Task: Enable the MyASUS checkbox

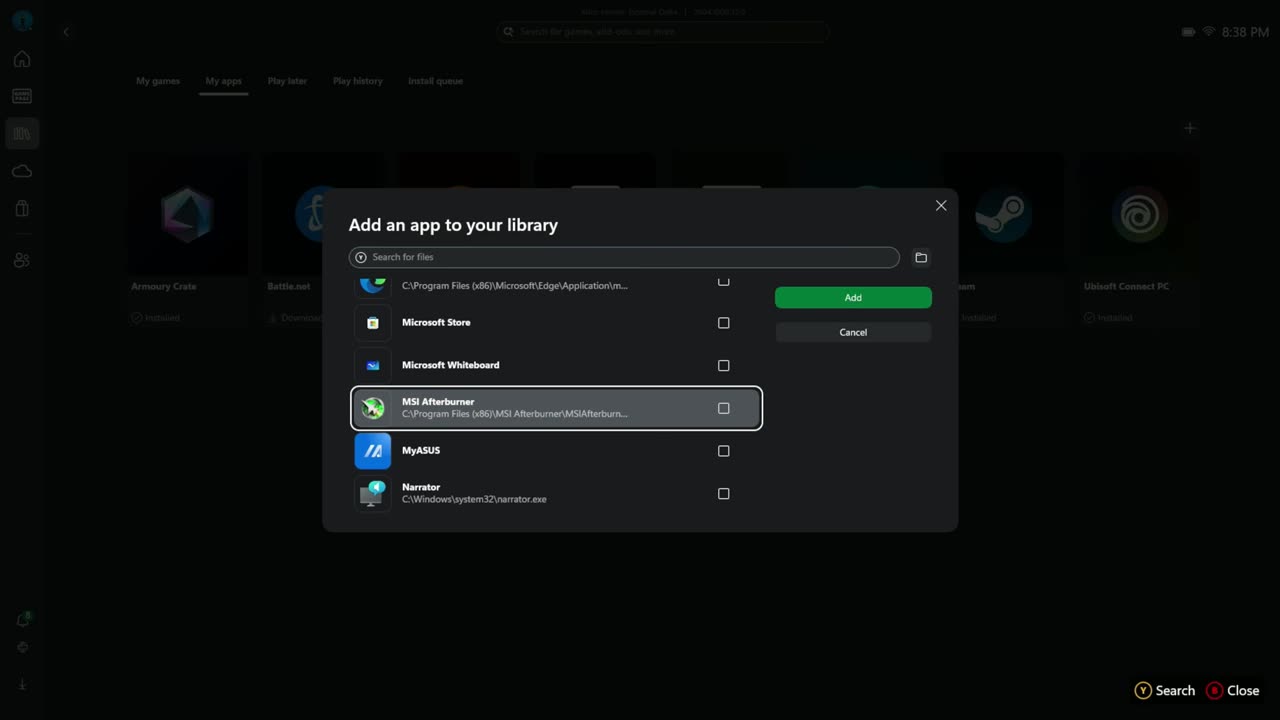Action: pyautogui.click(x=724, y=451)
